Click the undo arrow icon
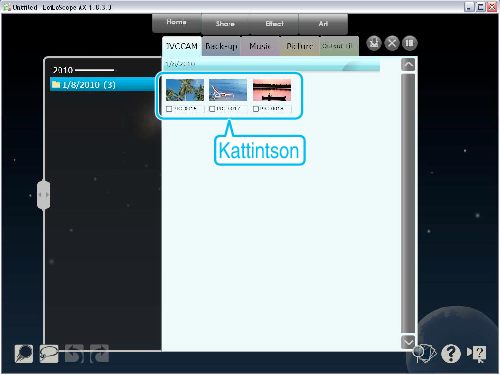The width and height of the screenshot is (500, 375). click(x=74, y=353)
